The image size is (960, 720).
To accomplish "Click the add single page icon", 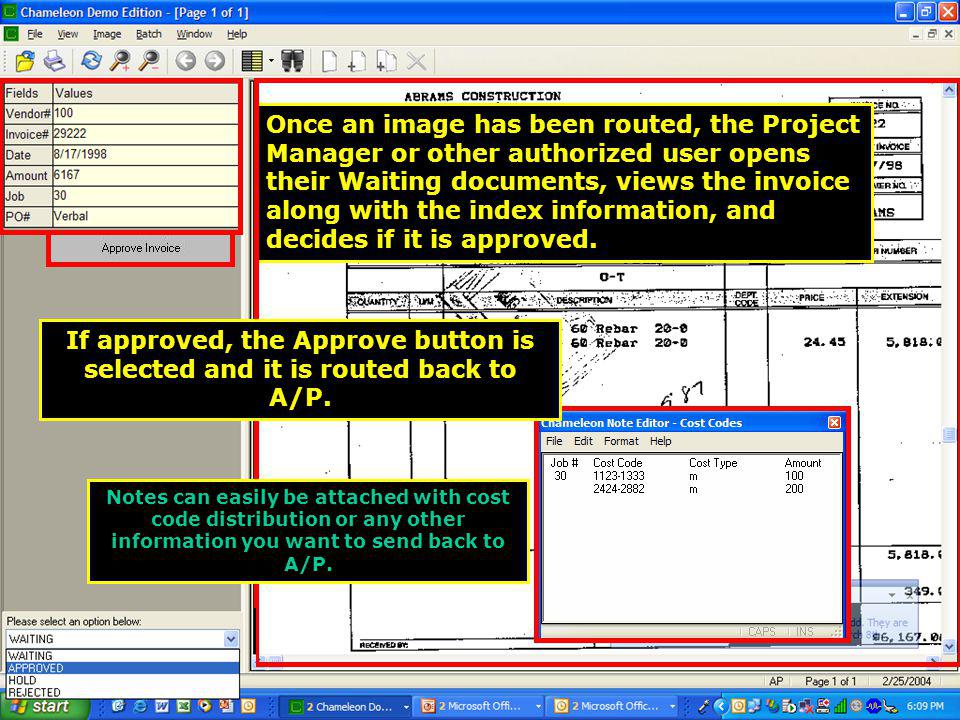I will (x=357, y=61).
